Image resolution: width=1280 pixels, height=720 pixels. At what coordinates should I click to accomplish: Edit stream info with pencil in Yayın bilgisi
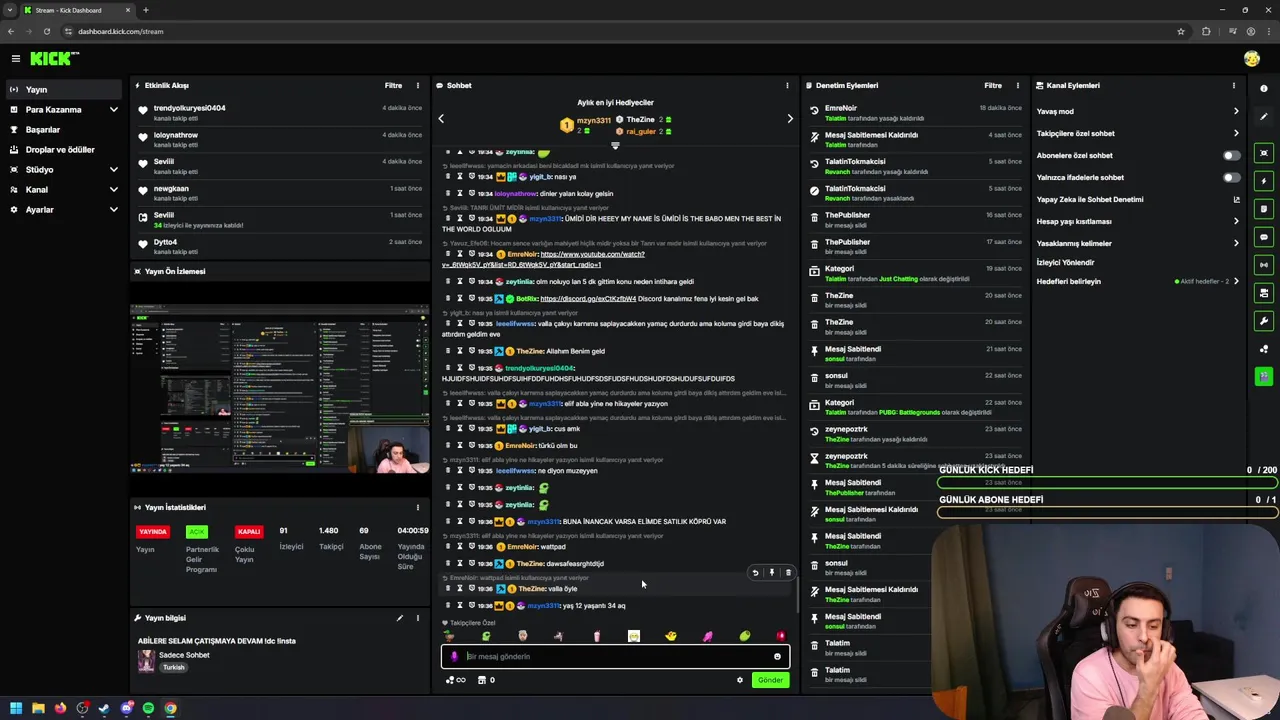click(399, 618)
